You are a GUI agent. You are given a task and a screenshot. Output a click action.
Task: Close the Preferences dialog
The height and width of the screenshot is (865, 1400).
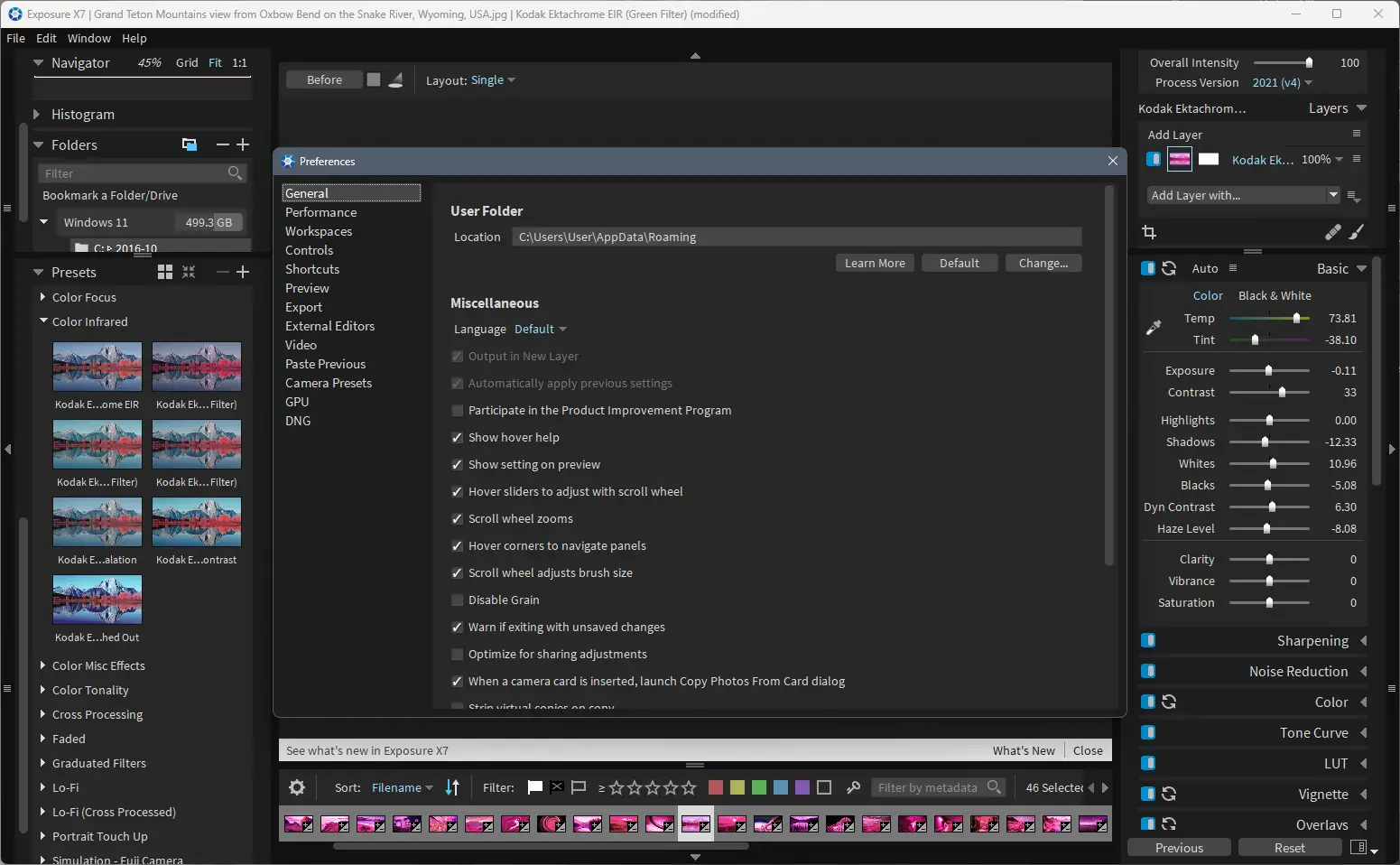pos(1113,161)
